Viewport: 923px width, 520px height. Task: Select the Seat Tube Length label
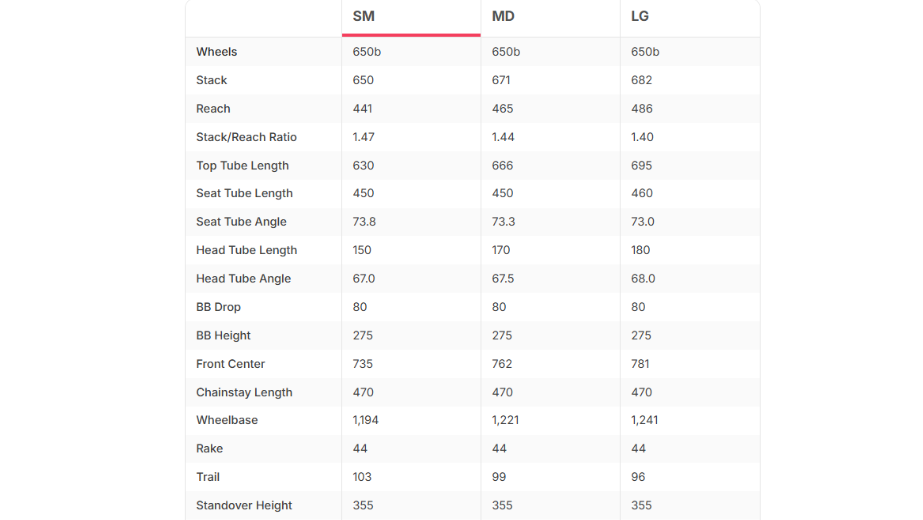244,193
